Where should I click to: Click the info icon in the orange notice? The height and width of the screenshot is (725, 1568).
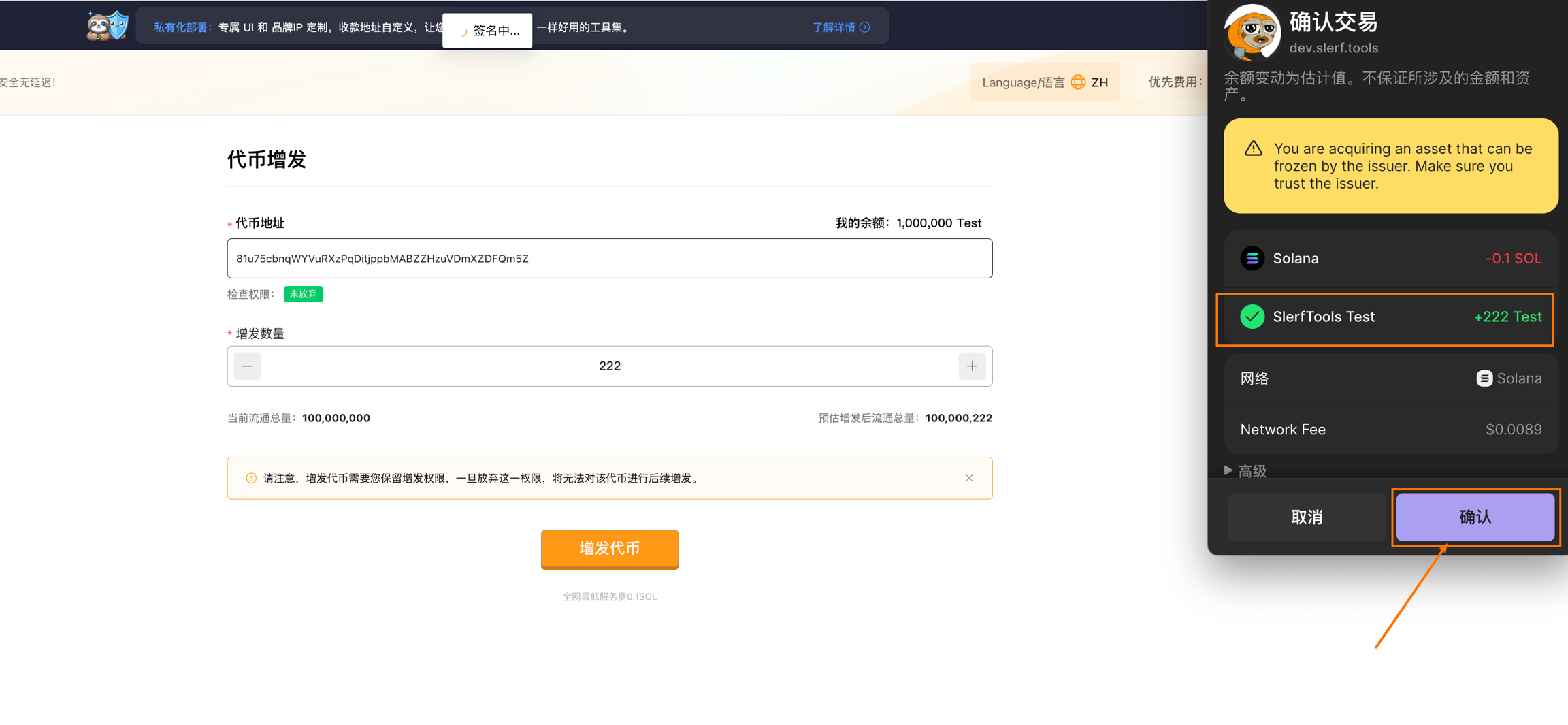pos(251,479)
